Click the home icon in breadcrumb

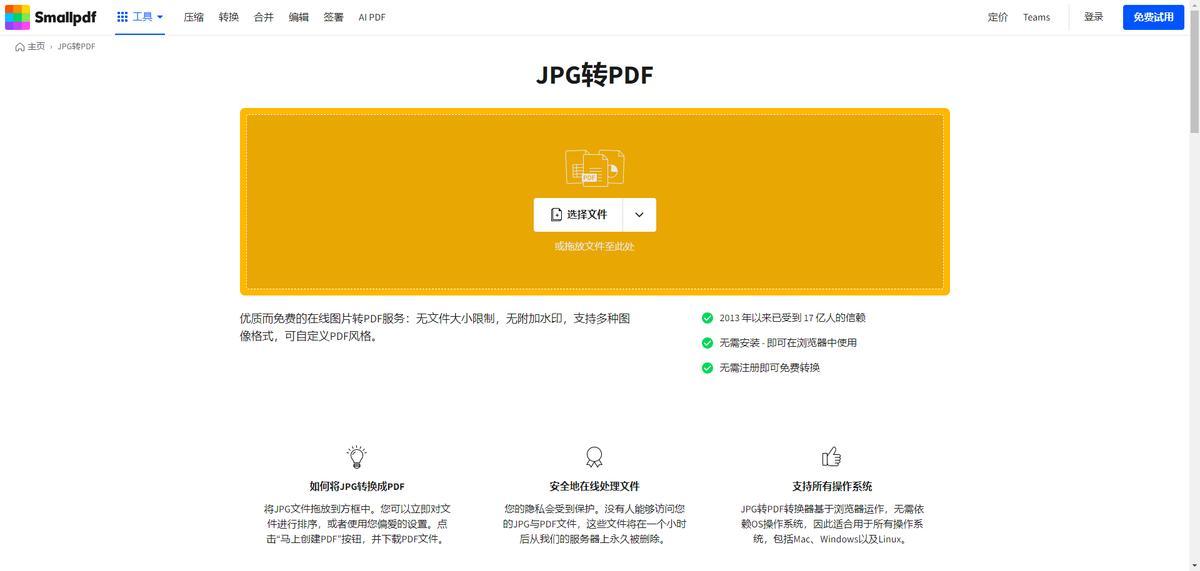click(x=20, y=47)
